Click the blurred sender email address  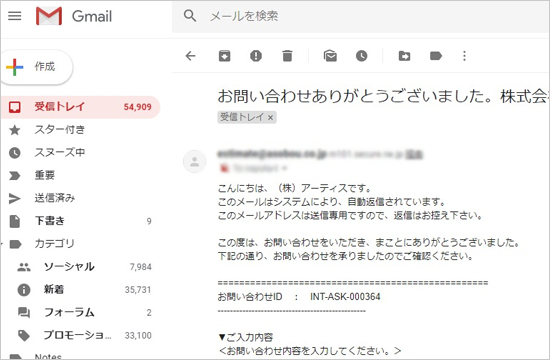tap(272, 154)
